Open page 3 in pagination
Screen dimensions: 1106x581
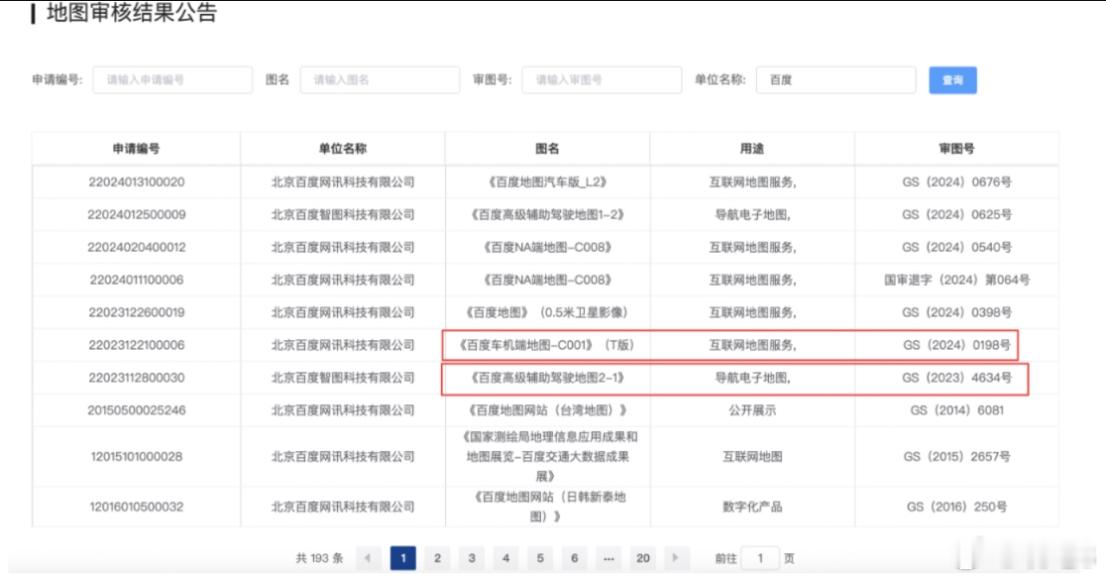click(471, 558)
